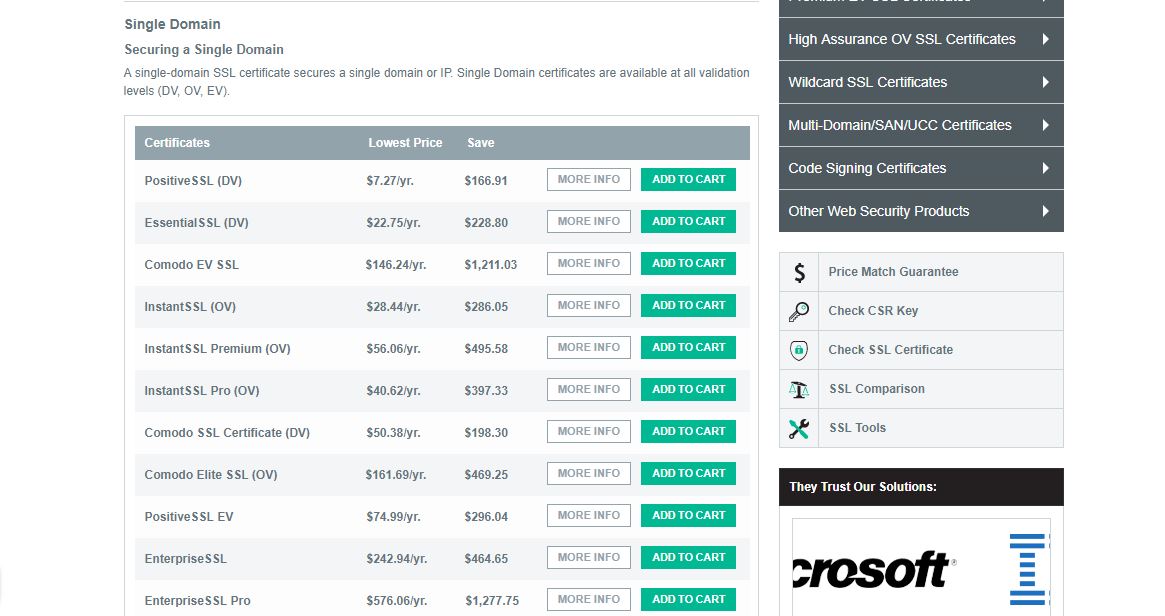
Task: Click the Single Domain heading
Action: pyautogui.click(x=172, y=24)
